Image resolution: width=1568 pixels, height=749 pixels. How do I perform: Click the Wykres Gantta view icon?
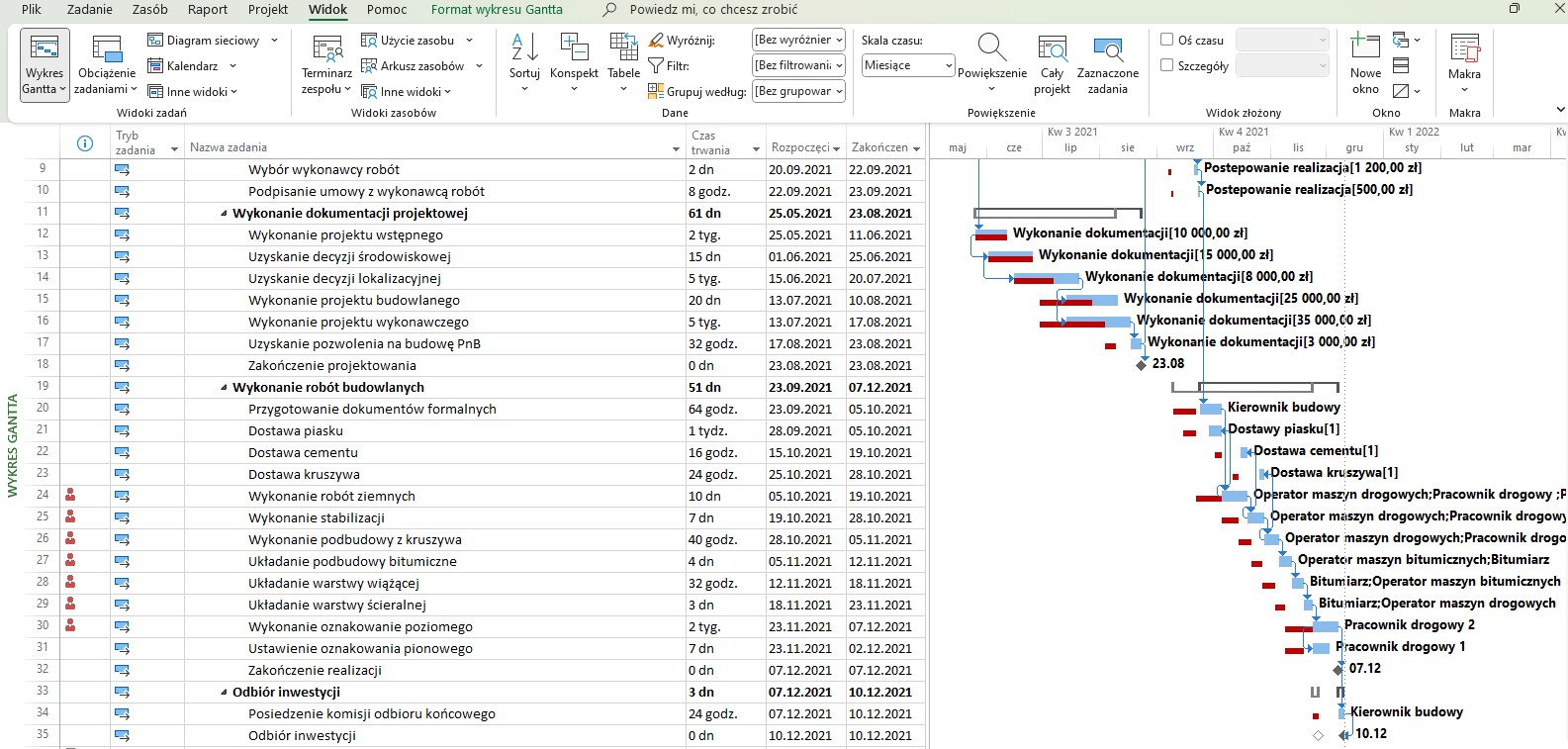coord(44,51)
